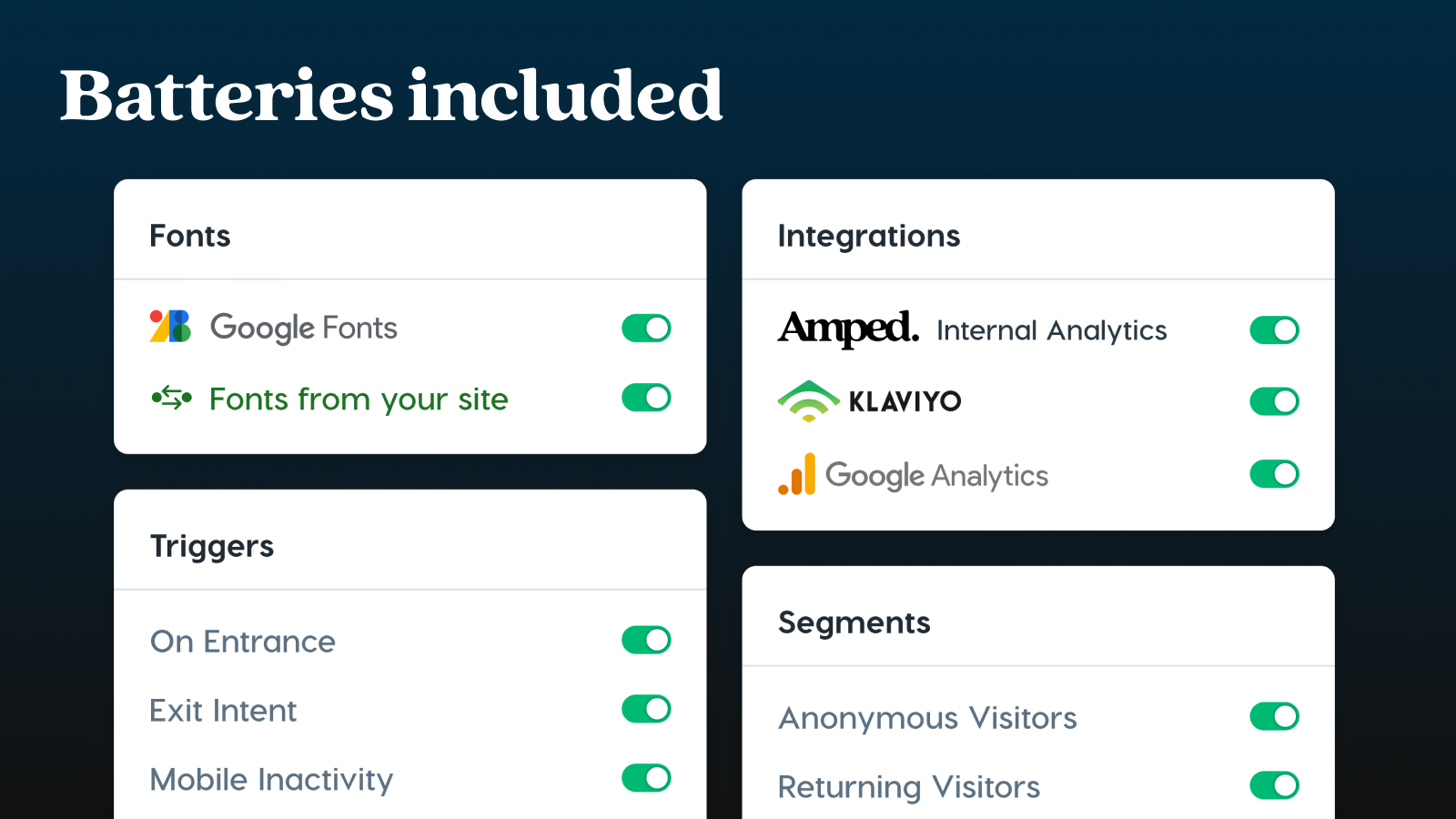Image resolution: width=1456 pixels, height=819 pixels.
Task: Toggle the On Entrance trigger
Action: tap(645, 640)
